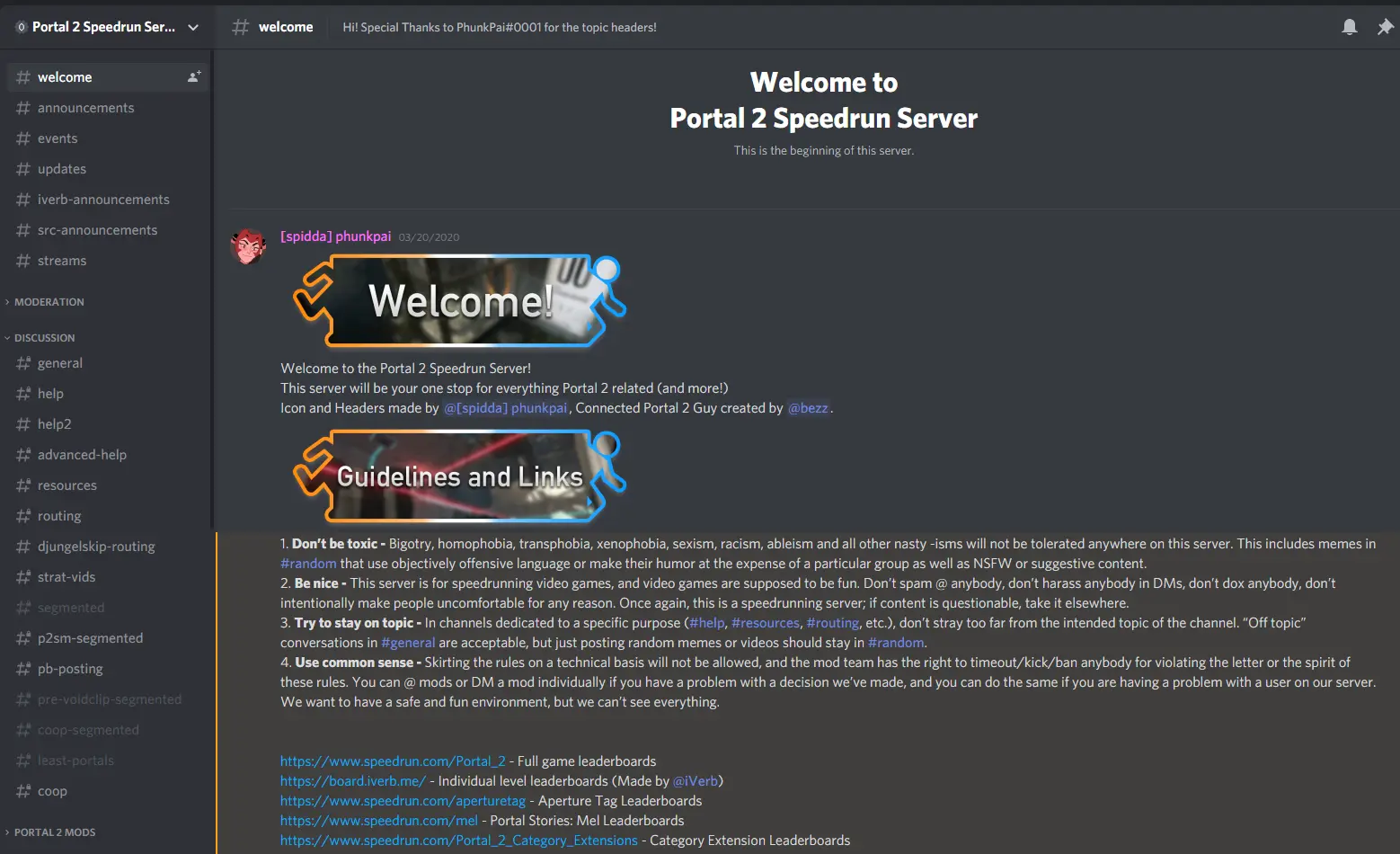
Task: Open notification settings with the bell icon
Action: tap(1349, 27)
